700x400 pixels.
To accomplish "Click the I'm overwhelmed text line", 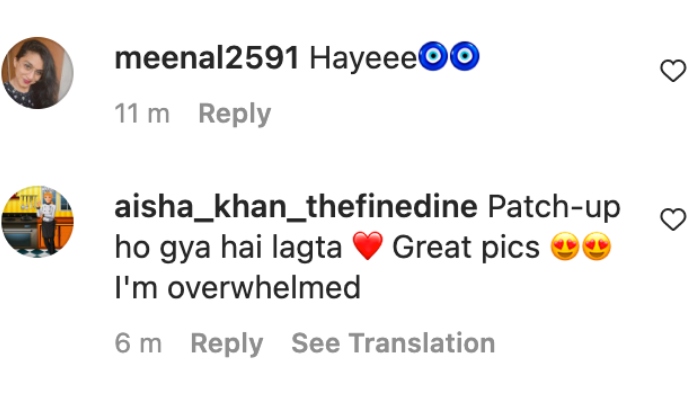I will point(238,288).
